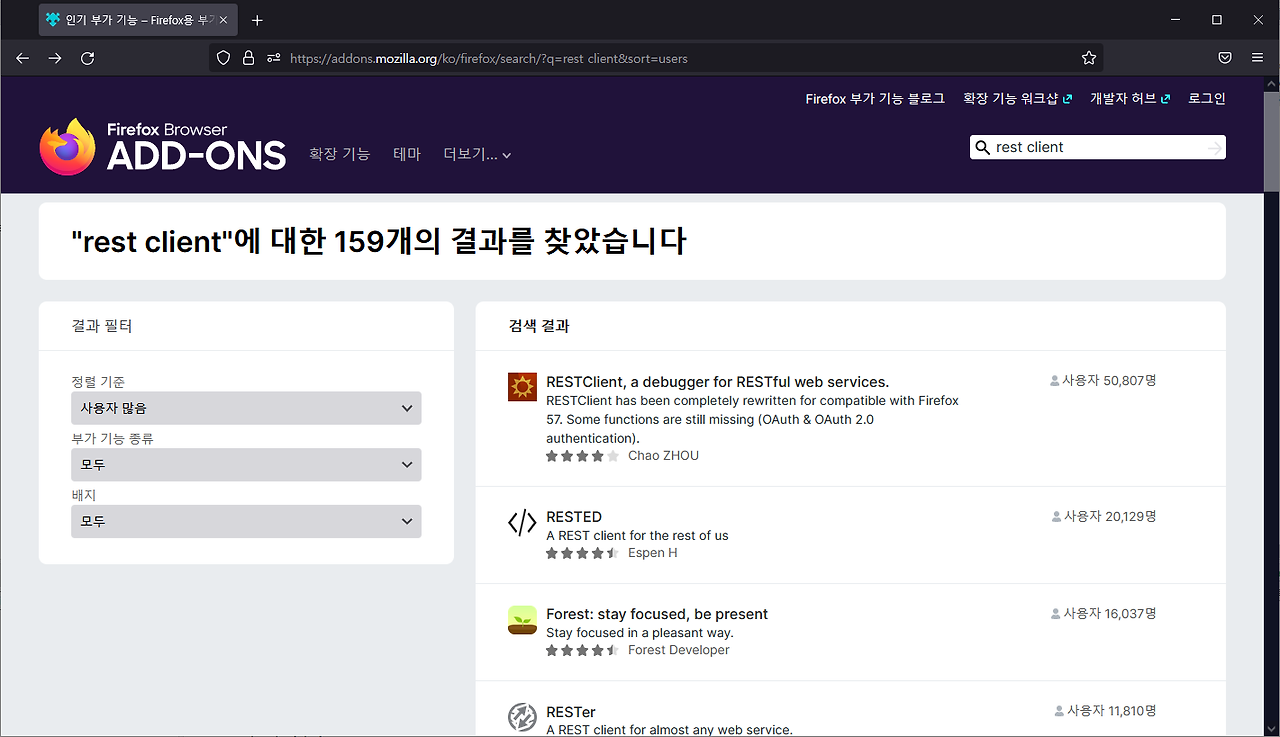1280x737 pixels.
Task: Select the add-ons search browser tab
Action: (140, 20)
